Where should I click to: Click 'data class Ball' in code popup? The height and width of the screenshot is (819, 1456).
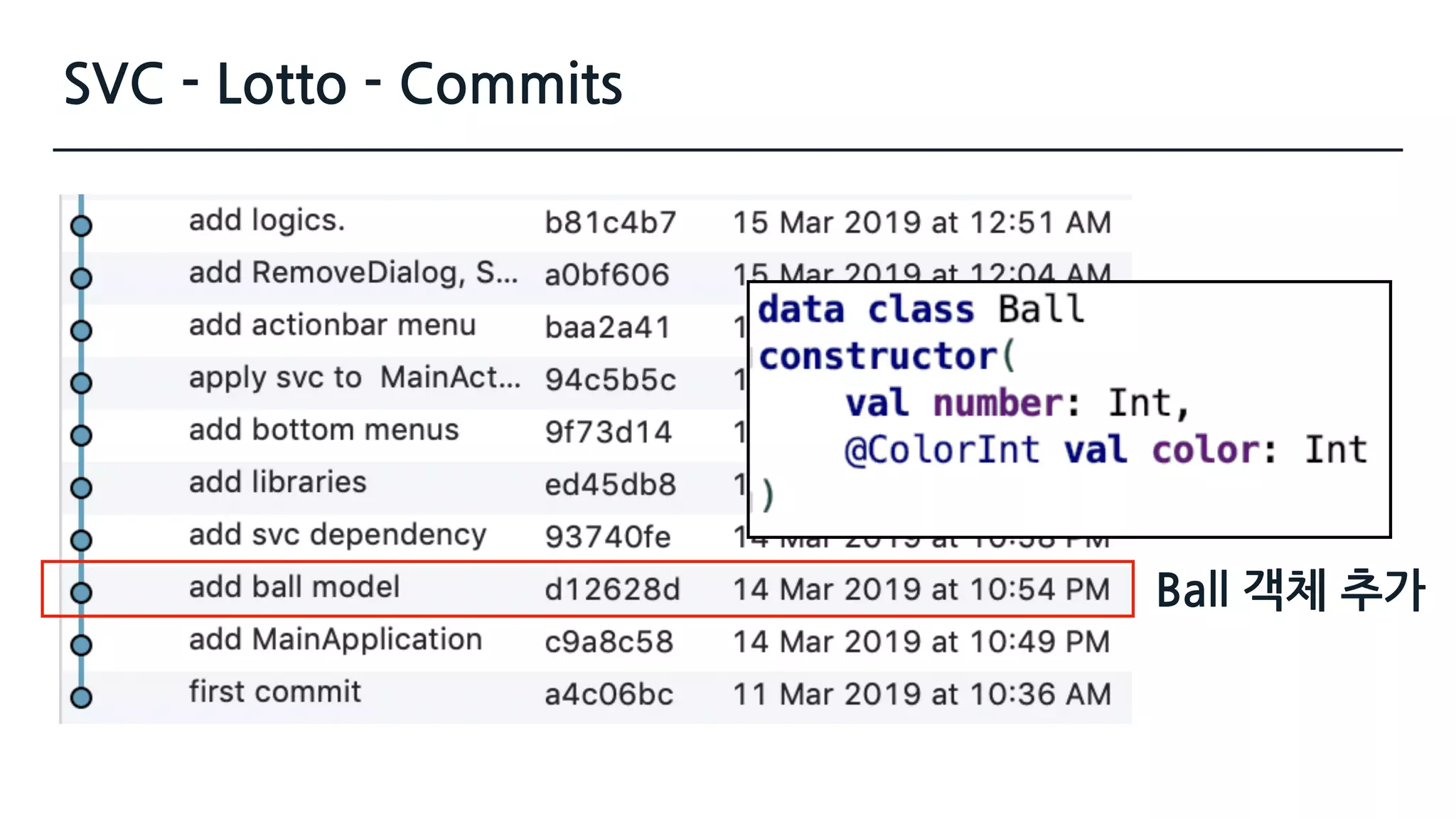[x=921, y=310]
